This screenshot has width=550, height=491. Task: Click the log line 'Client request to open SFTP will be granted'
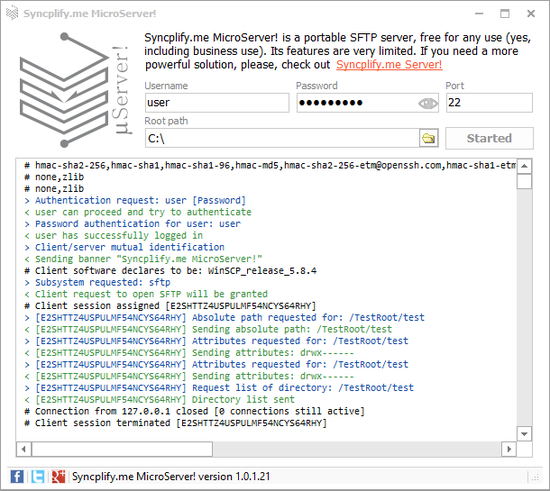click(x=146, y=294)
